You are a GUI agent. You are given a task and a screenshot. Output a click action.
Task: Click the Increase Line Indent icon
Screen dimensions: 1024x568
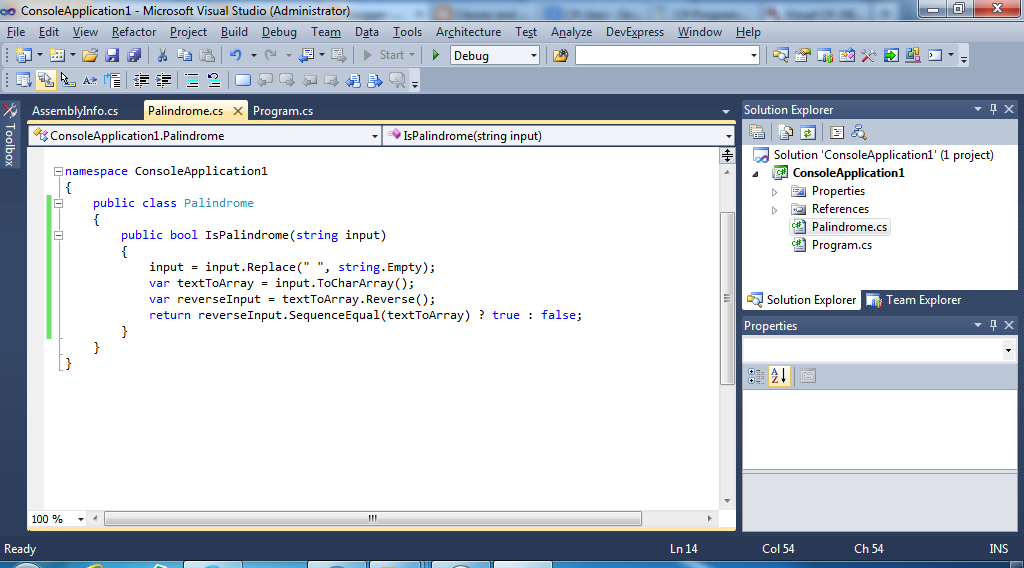coord(163,80)
